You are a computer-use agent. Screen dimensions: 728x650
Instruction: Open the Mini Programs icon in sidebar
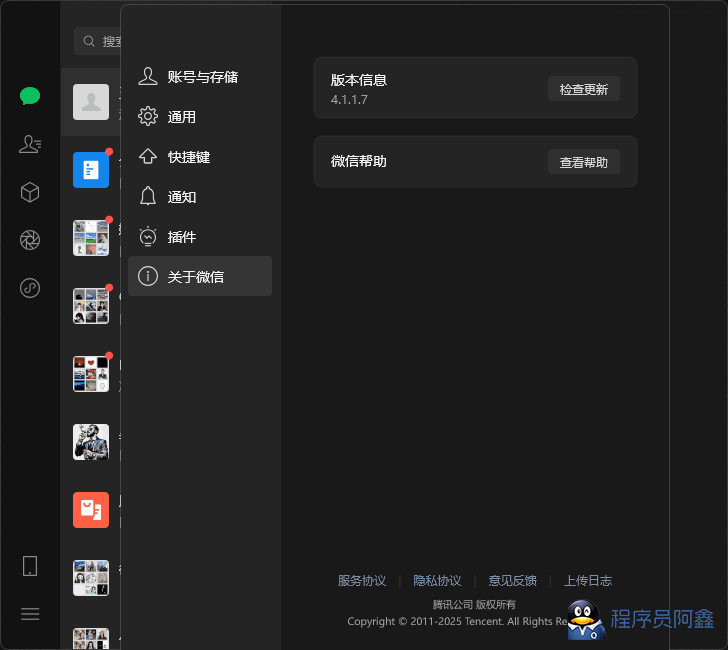[30, 288]
